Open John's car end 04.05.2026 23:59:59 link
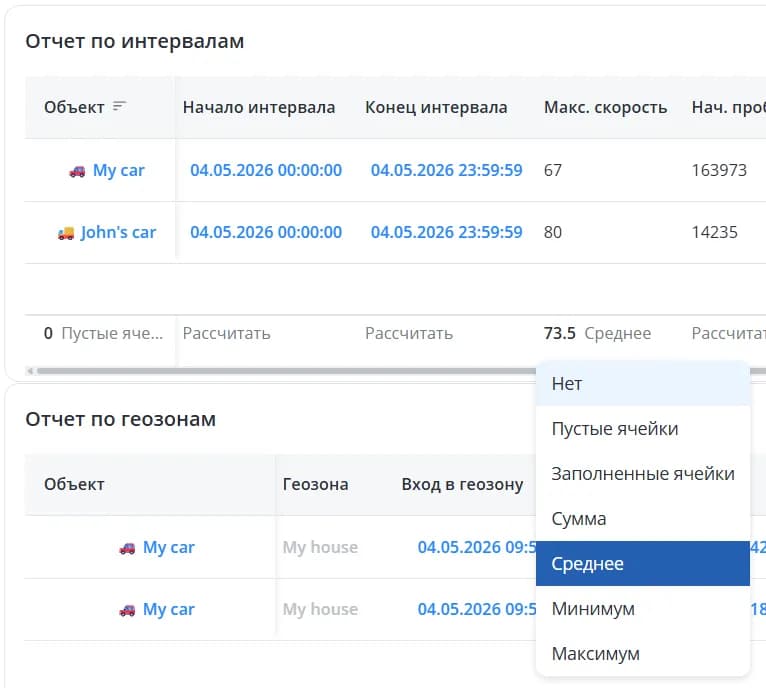 [x=447, y=232]
